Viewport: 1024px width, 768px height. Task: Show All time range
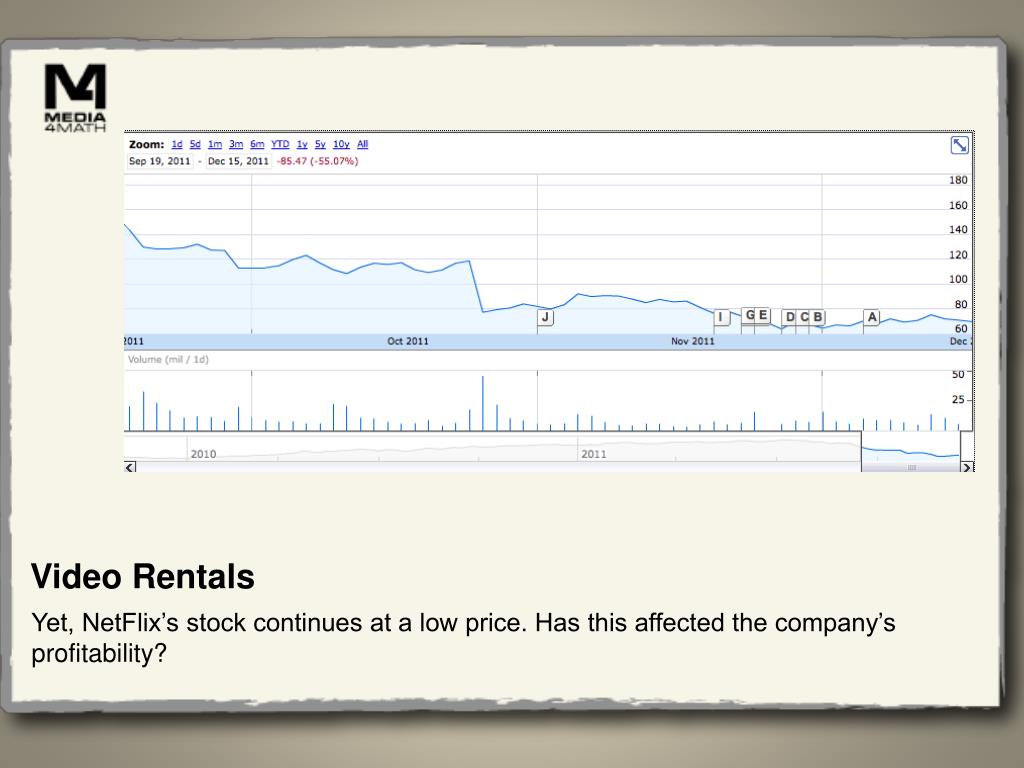(362, 144)
